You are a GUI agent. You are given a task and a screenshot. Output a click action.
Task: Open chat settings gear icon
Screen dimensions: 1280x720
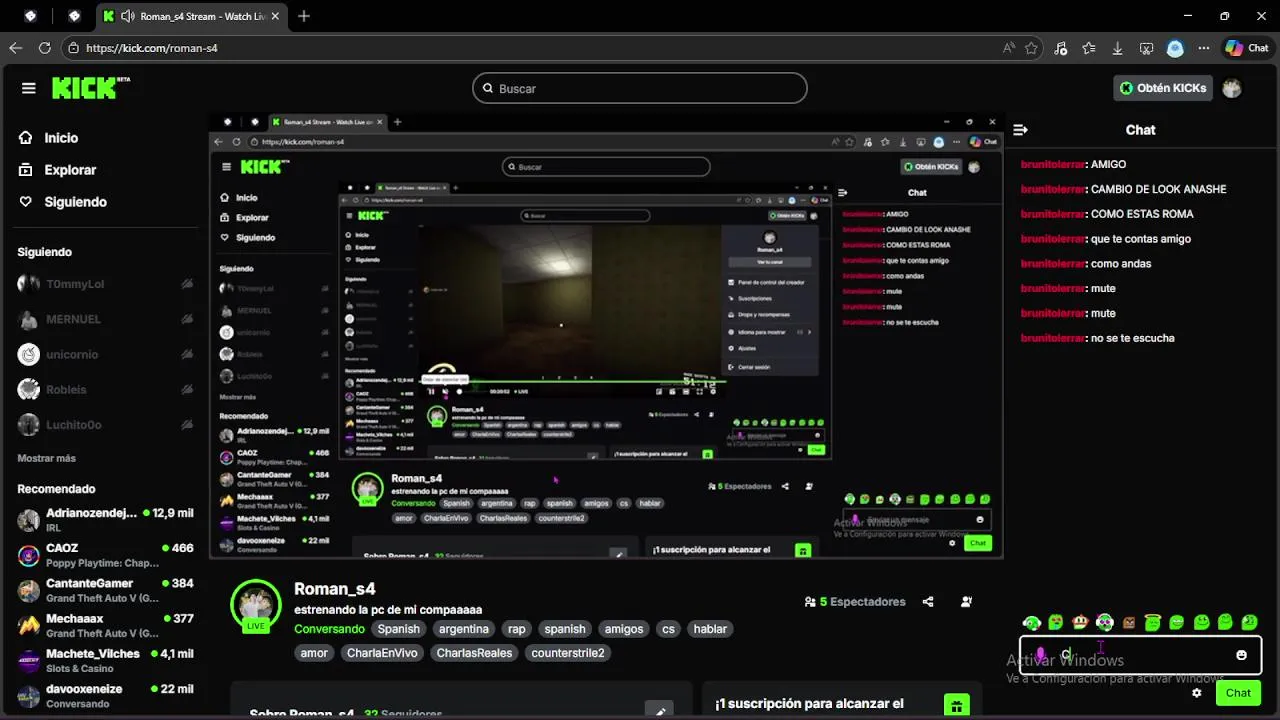pyautogui.click(x=1197, y=693)
